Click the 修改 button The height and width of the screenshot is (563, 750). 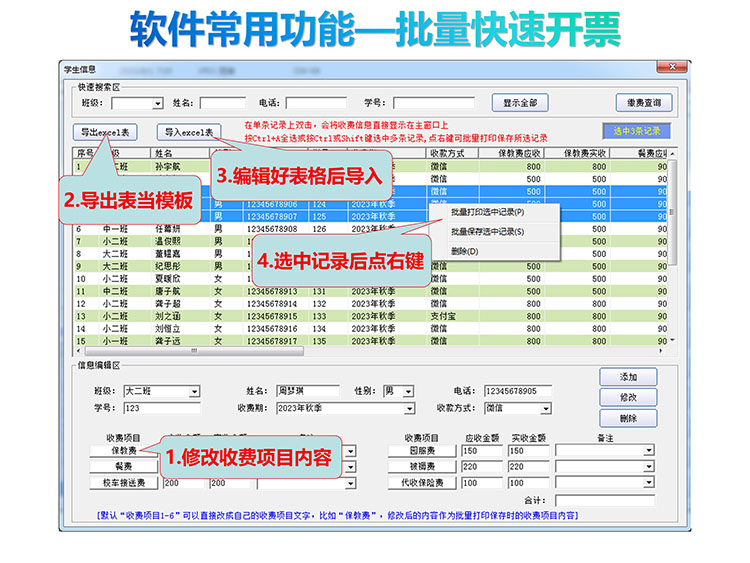628,397
